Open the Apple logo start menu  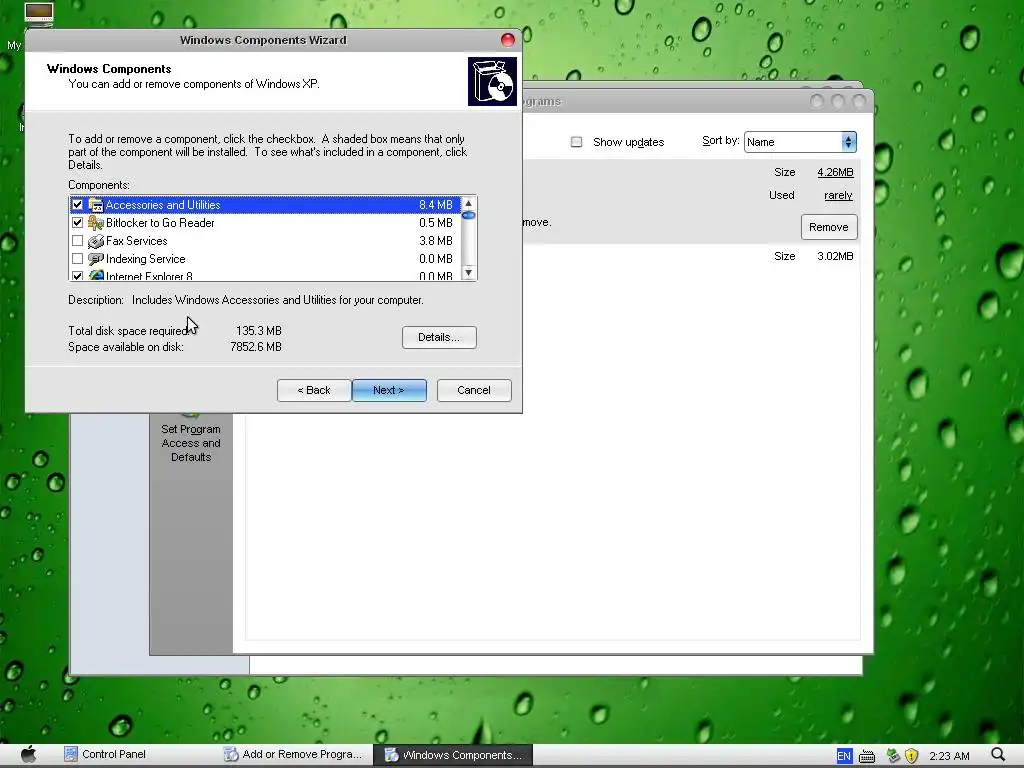(x=29, y=754)
